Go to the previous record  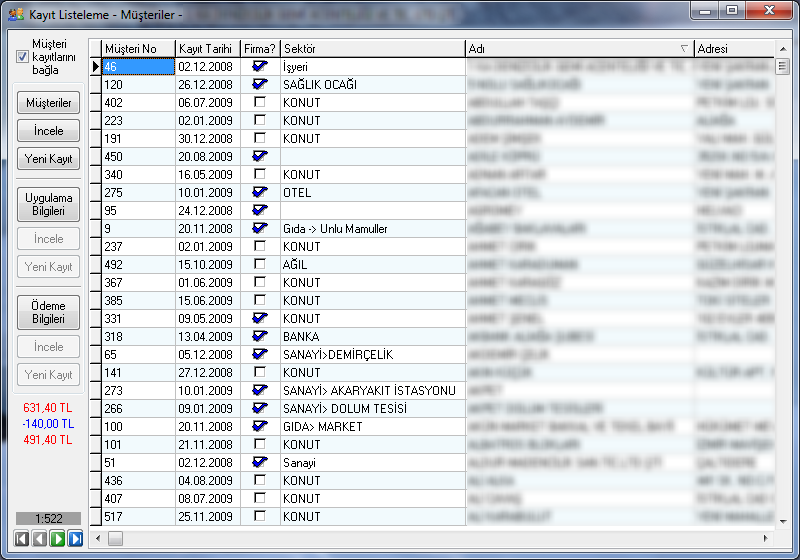coord(40,539)
